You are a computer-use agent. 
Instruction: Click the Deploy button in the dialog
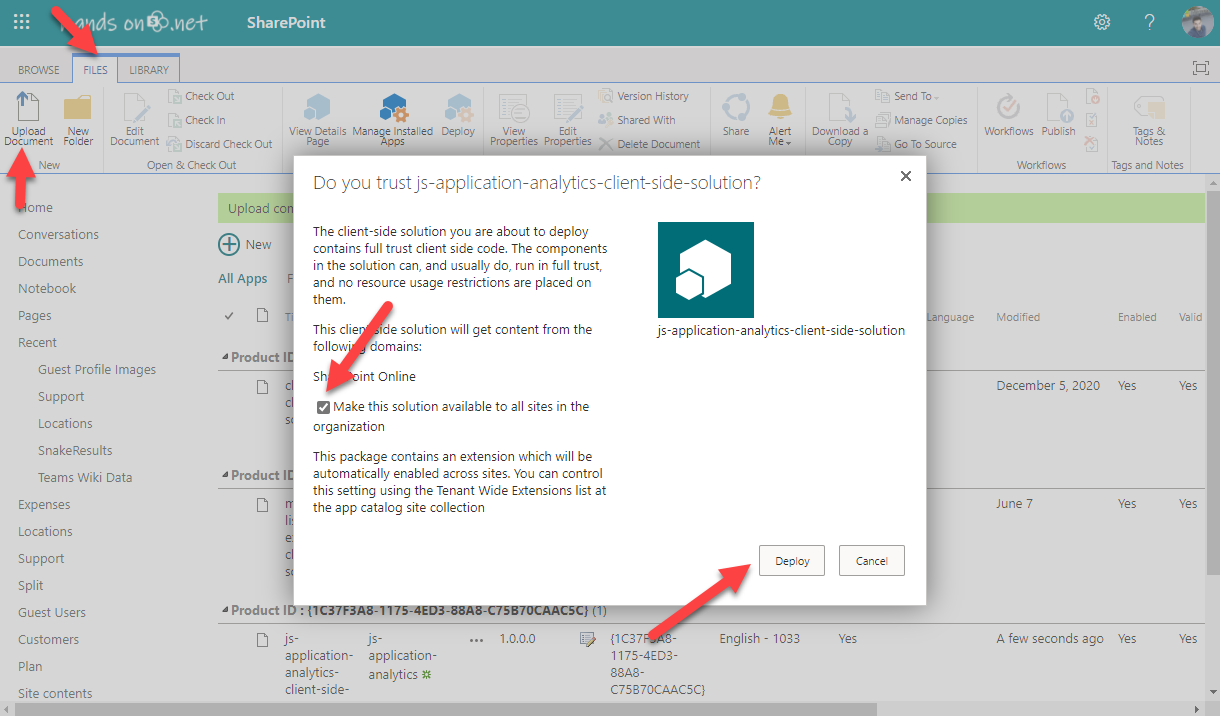pyautogui.click(x=791, y=560)
